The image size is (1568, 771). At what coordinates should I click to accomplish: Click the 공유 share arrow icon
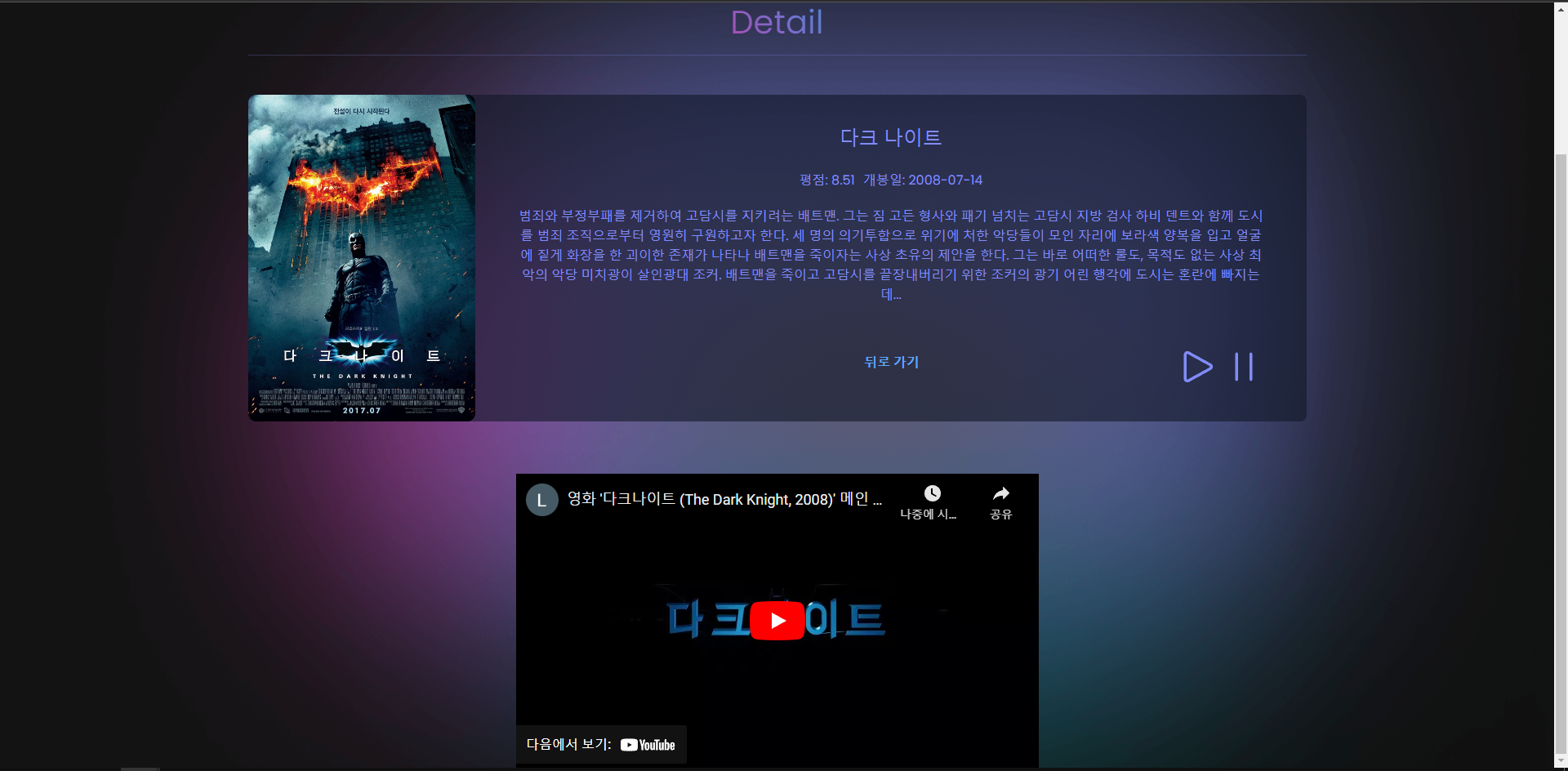click(1000, 492)
